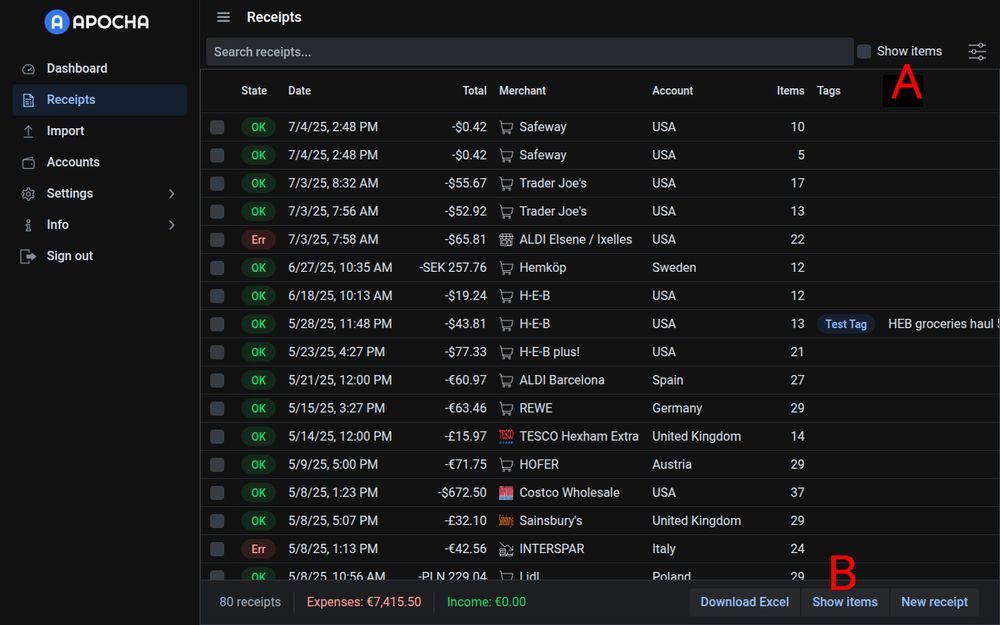Click the Expenses €7,415.50 total
Viewport: 1000px width, 625px height.
click(364, 602)
